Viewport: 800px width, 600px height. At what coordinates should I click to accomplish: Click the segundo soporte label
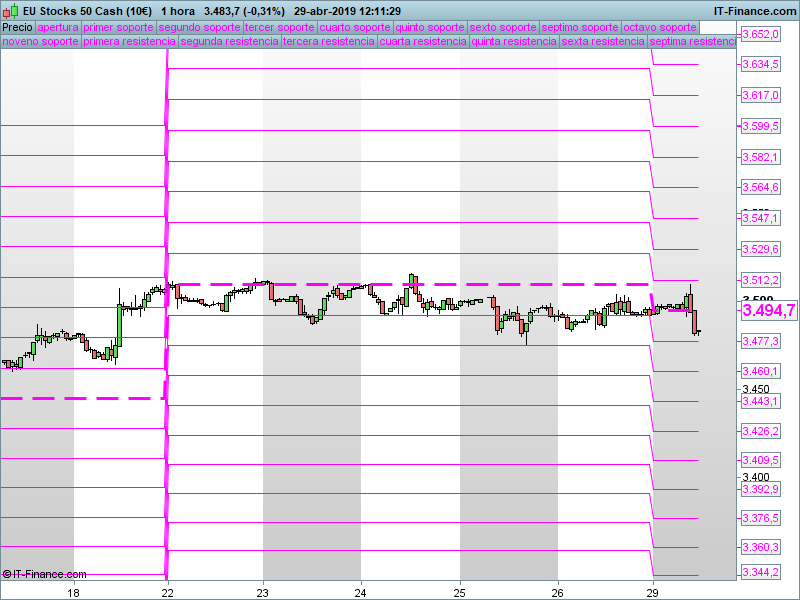click(x=199, y=28)
